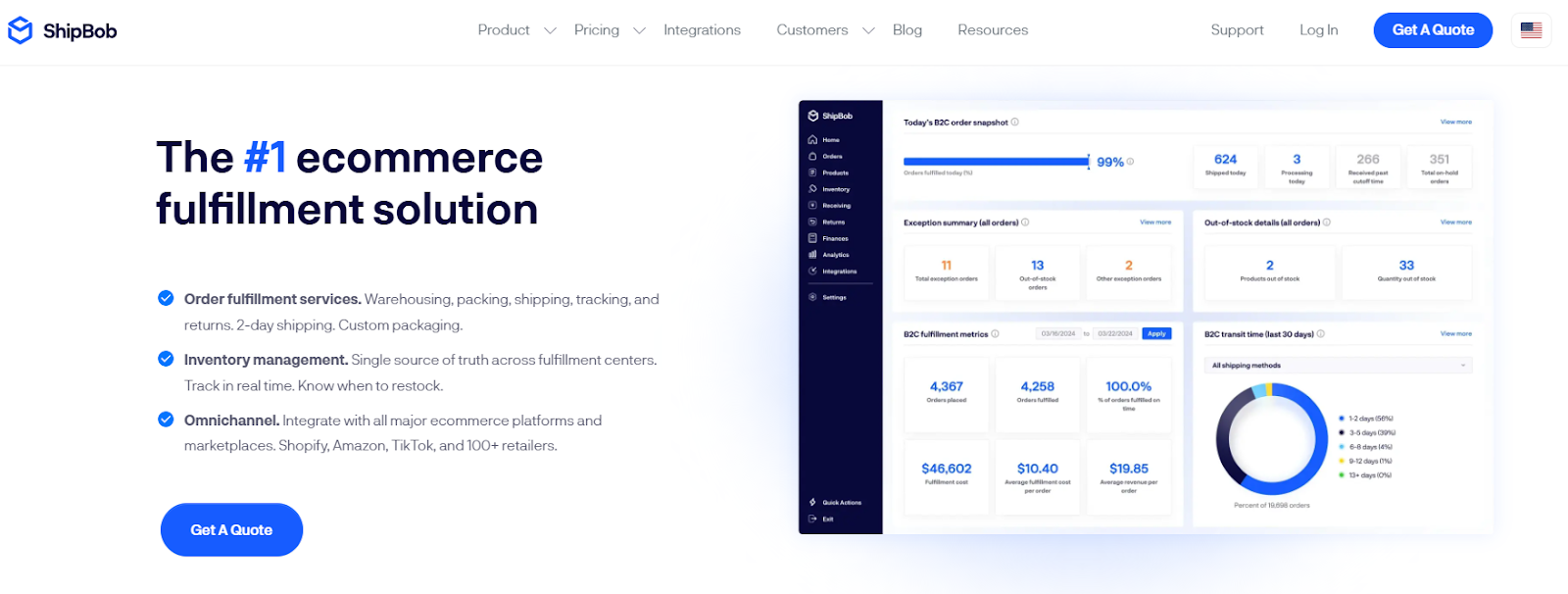This screenshot has width=1568, height=594.
Task: Click Quick Actions lightning icon
Action: [813, 503]
